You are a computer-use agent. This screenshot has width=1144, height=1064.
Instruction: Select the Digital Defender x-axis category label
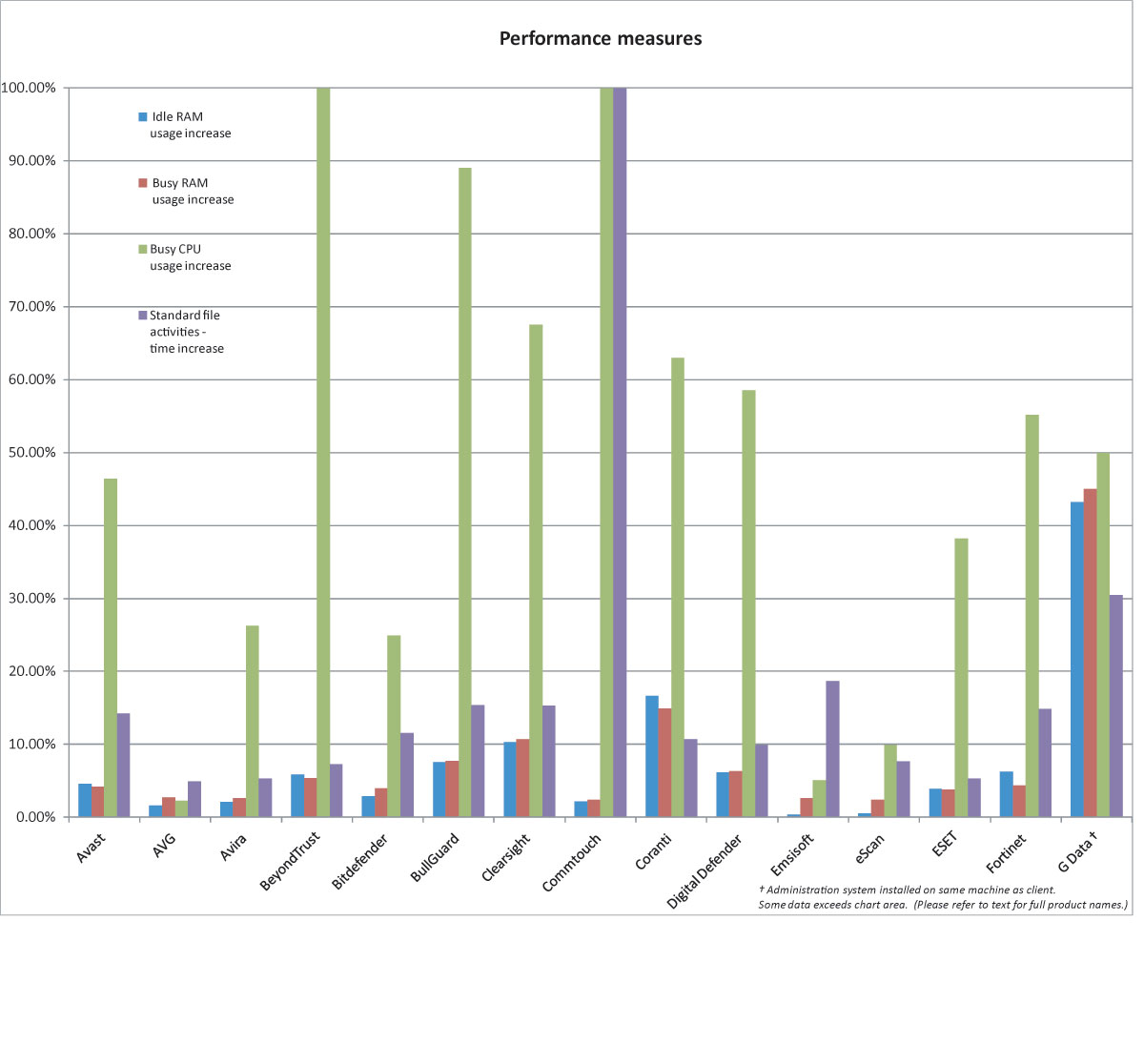click(705, 870)
